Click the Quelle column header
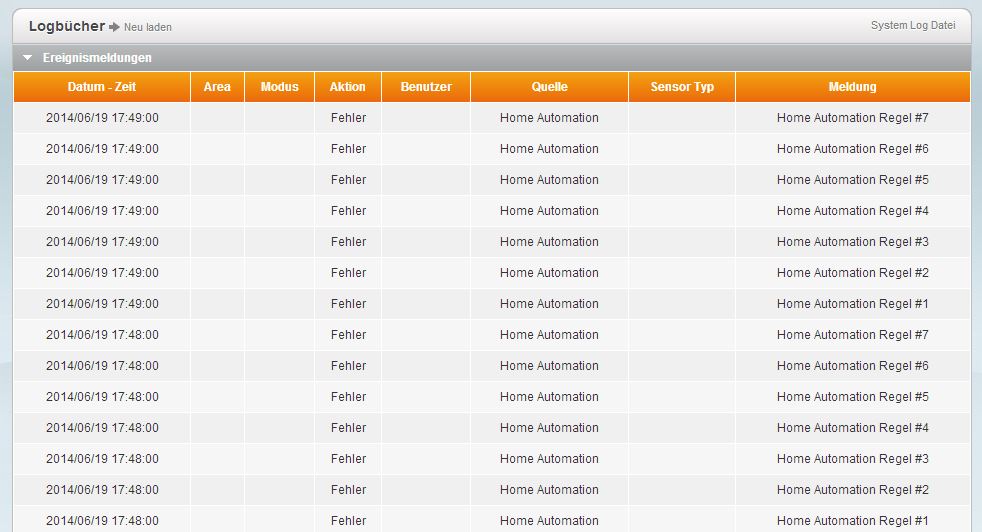Screen dimensions: 982x532 549,87
